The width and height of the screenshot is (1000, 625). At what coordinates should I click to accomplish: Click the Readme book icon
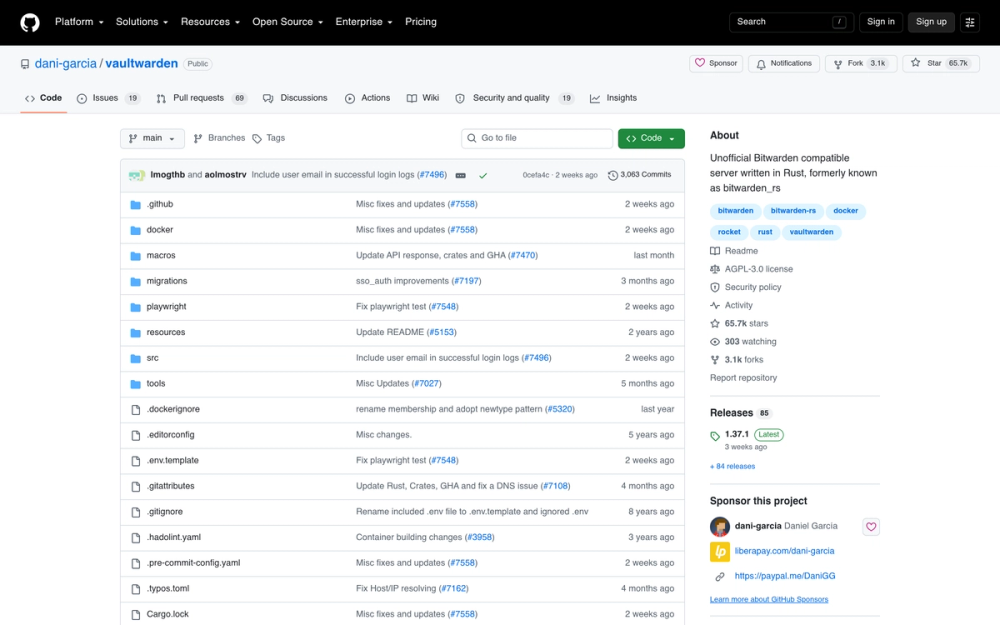click(x=715, y=251)
